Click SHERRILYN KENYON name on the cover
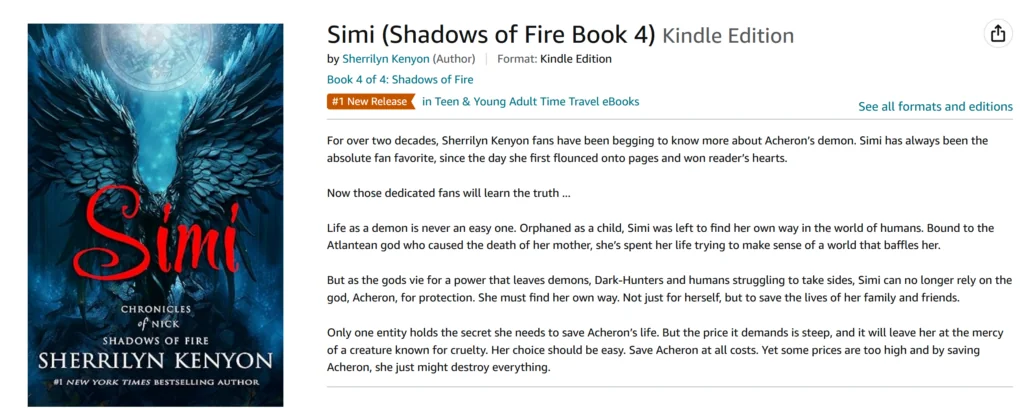This screenshot has height=408, width=1024. click(153, 358)
